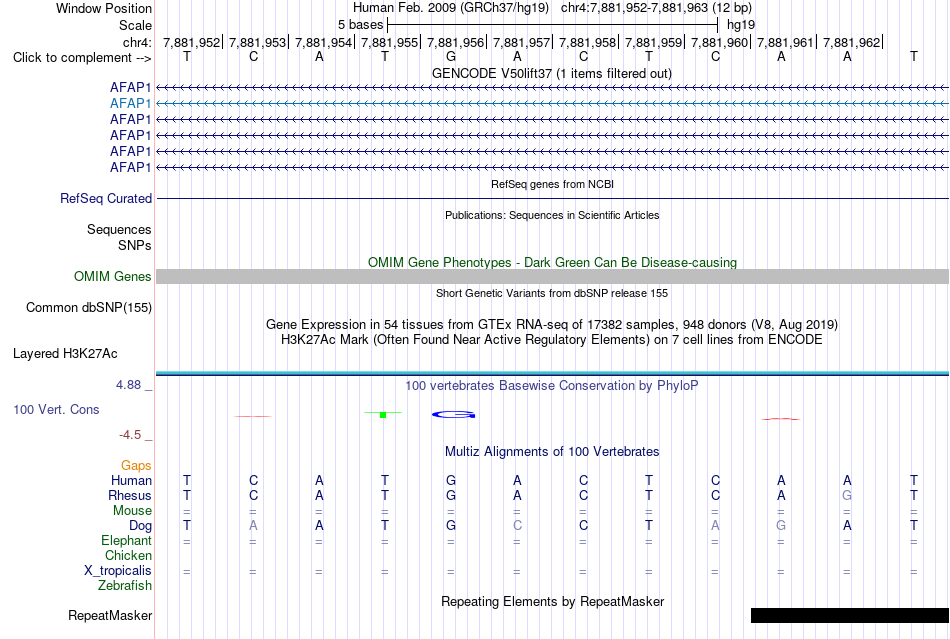Open the GENCODE V50lift37 track title
The width and height of the screenshot is (950, 639).
(x=552, y=73)
